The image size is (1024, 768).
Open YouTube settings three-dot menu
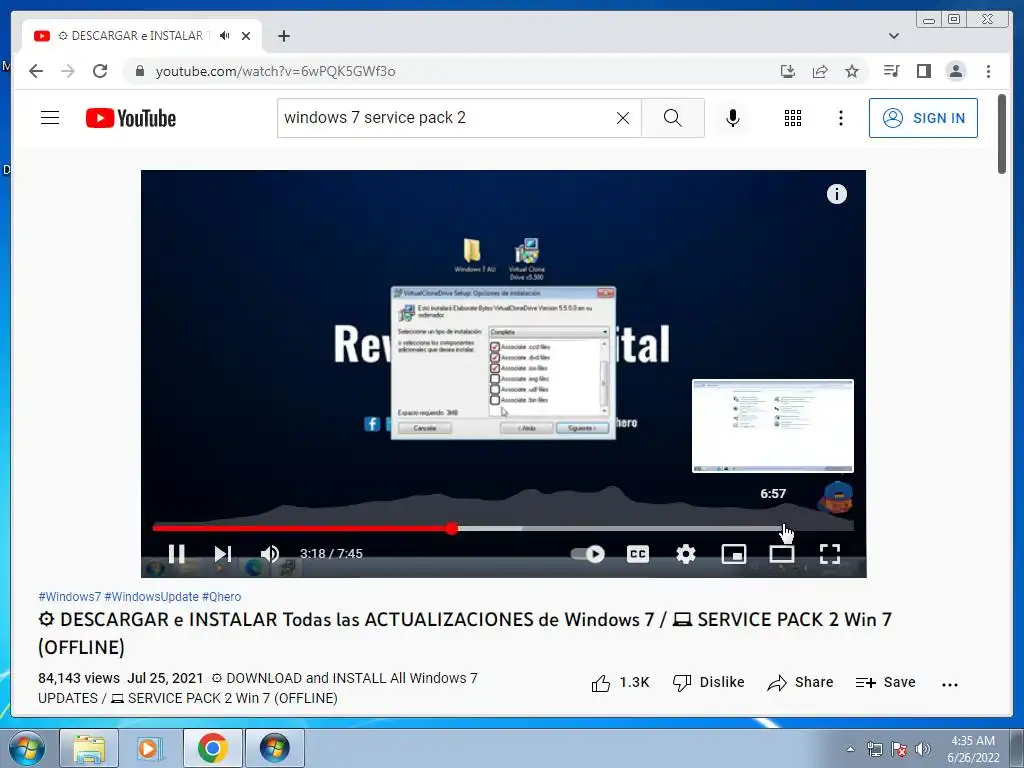point(840,118)
